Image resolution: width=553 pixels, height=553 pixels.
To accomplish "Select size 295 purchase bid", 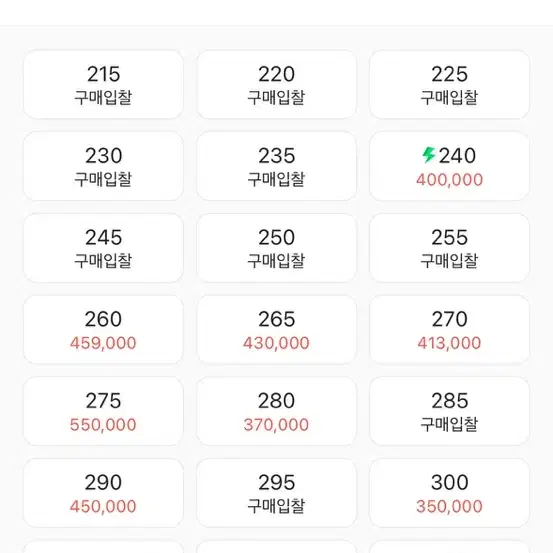I will pos(276,493).
